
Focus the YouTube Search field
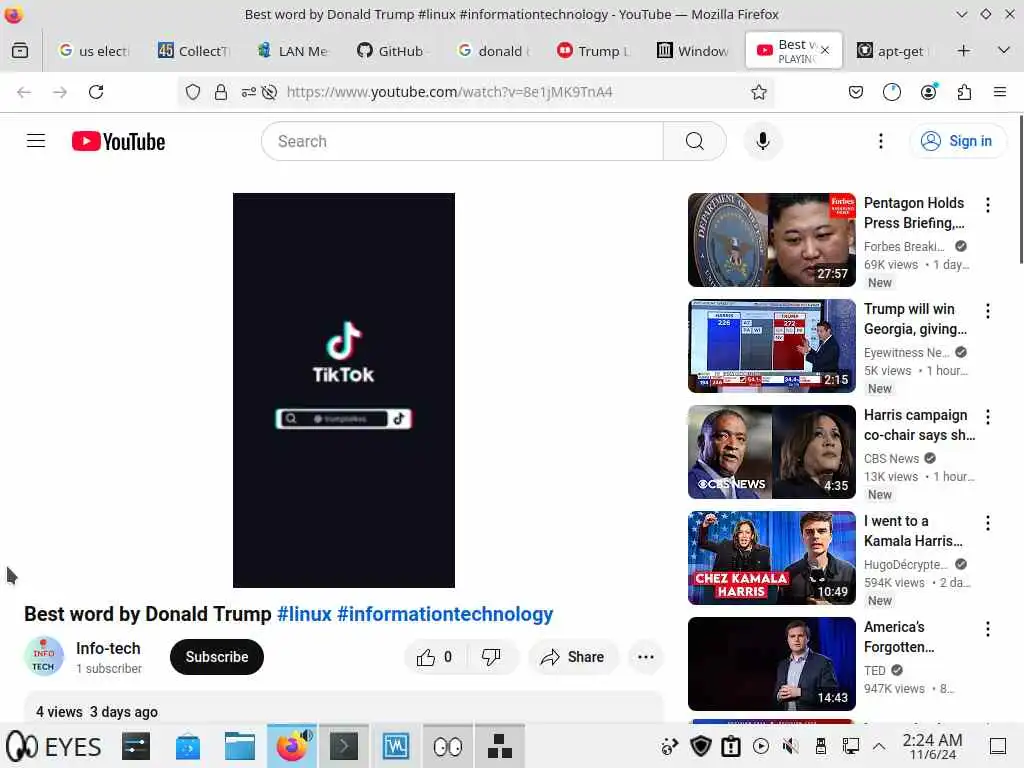click(462, 141)
